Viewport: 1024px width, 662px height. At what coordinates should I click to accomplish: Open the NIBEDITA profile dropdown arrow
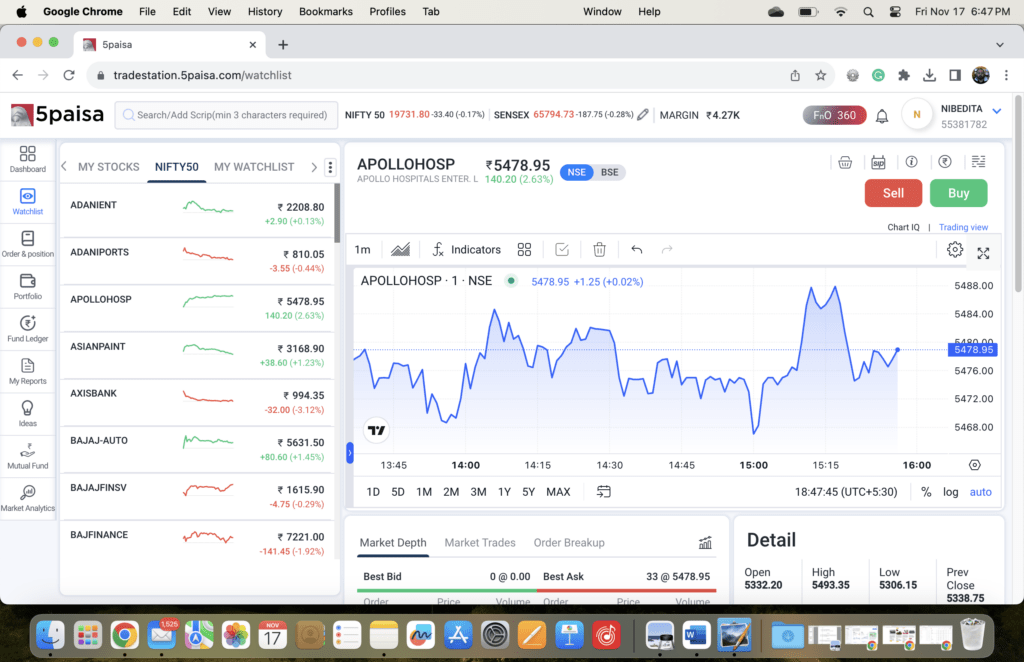pos(997,110)
